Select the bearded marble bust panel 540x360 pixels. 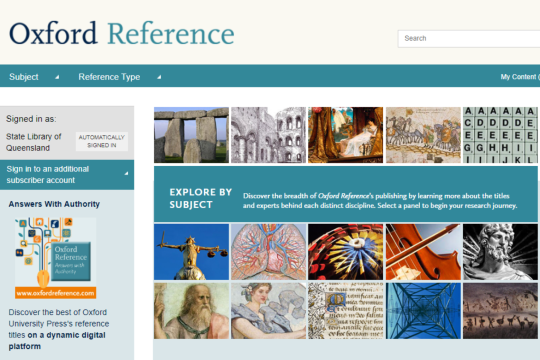pos(500,252)
